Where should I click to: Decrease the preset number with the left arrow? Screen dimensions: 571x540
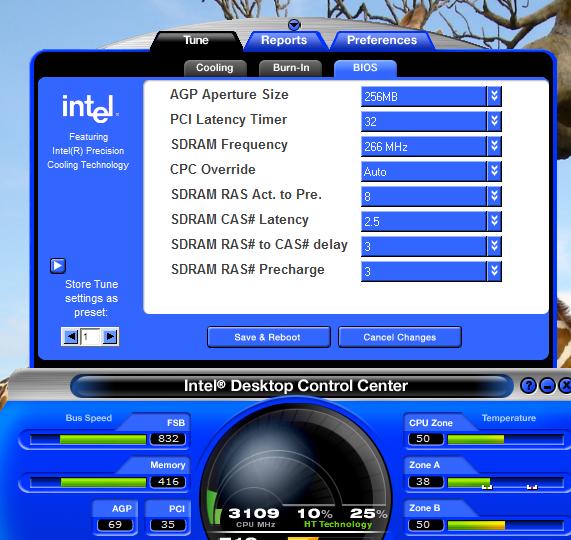70,336
